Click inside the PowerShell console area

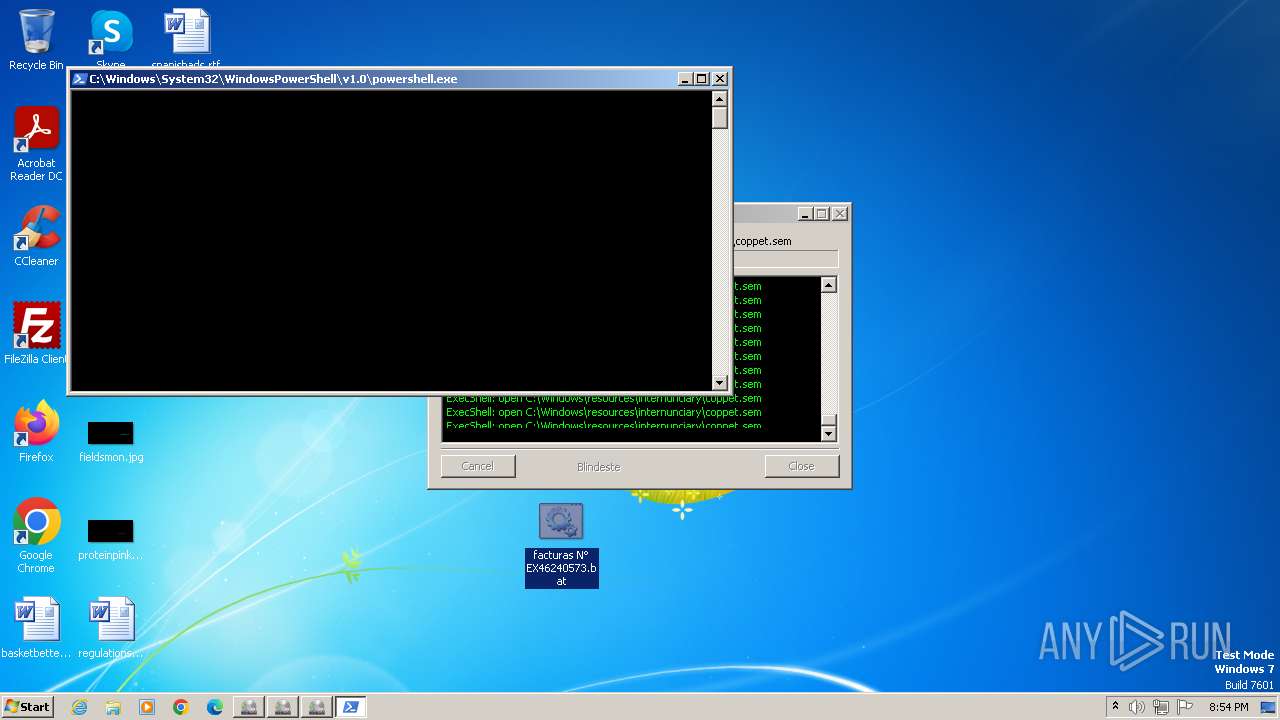(390, 240)
